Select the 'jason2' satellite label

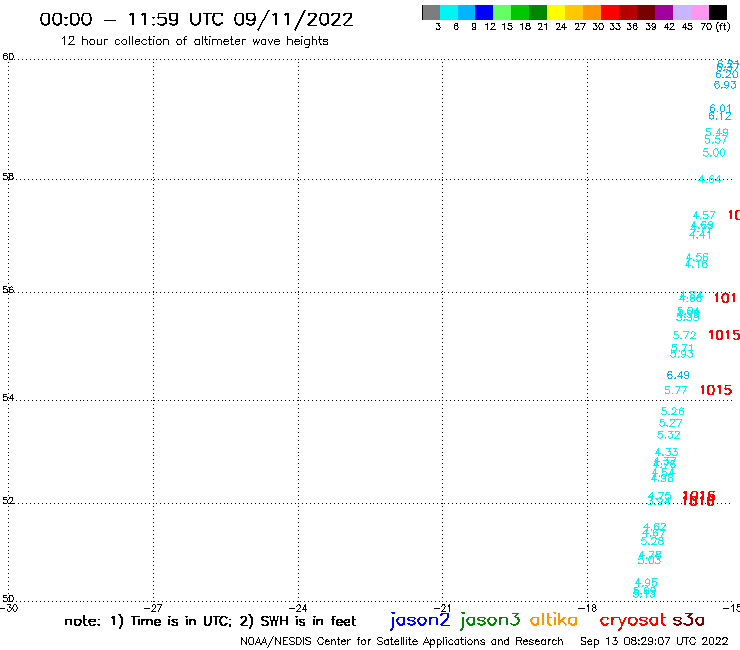coord(420,620)
